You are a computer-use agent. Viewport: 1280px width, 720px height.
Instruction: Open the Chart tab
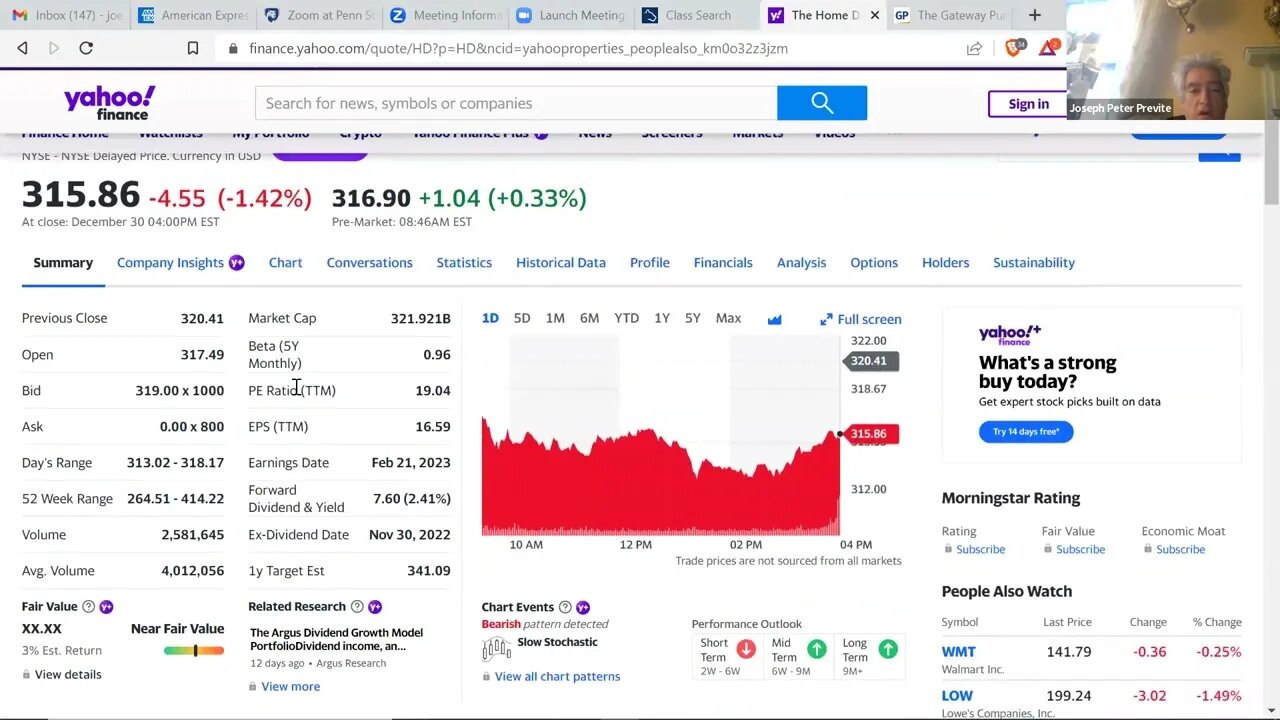click(x=285, y=263)
